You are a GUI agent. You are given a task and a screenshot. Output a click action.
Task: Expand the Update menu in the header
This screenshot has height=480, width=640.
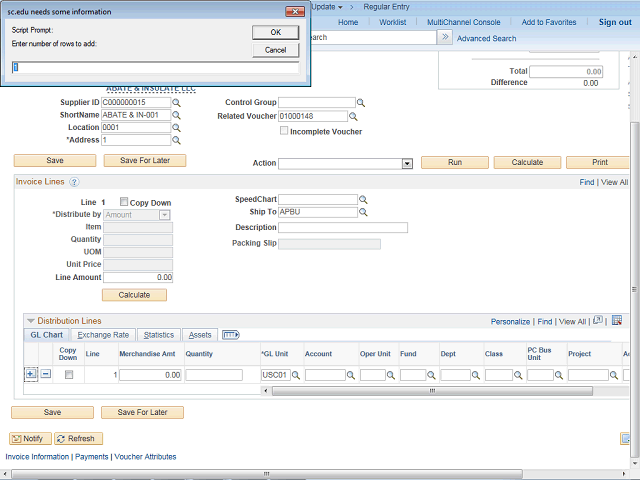click(326, 7)
